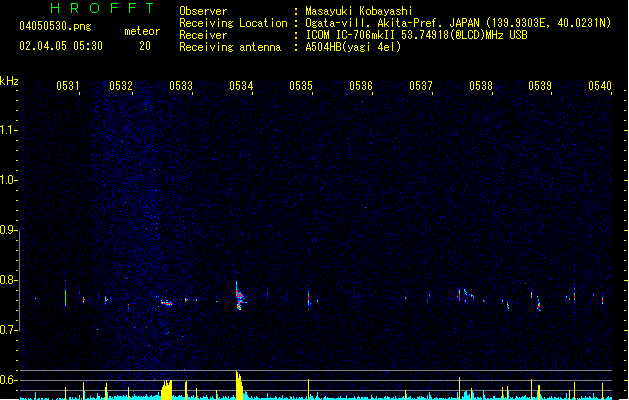This screenshot has width=629, height=400.
Task: Select the ICOM IC-706mkII receiver value
Action: (416, 35)
